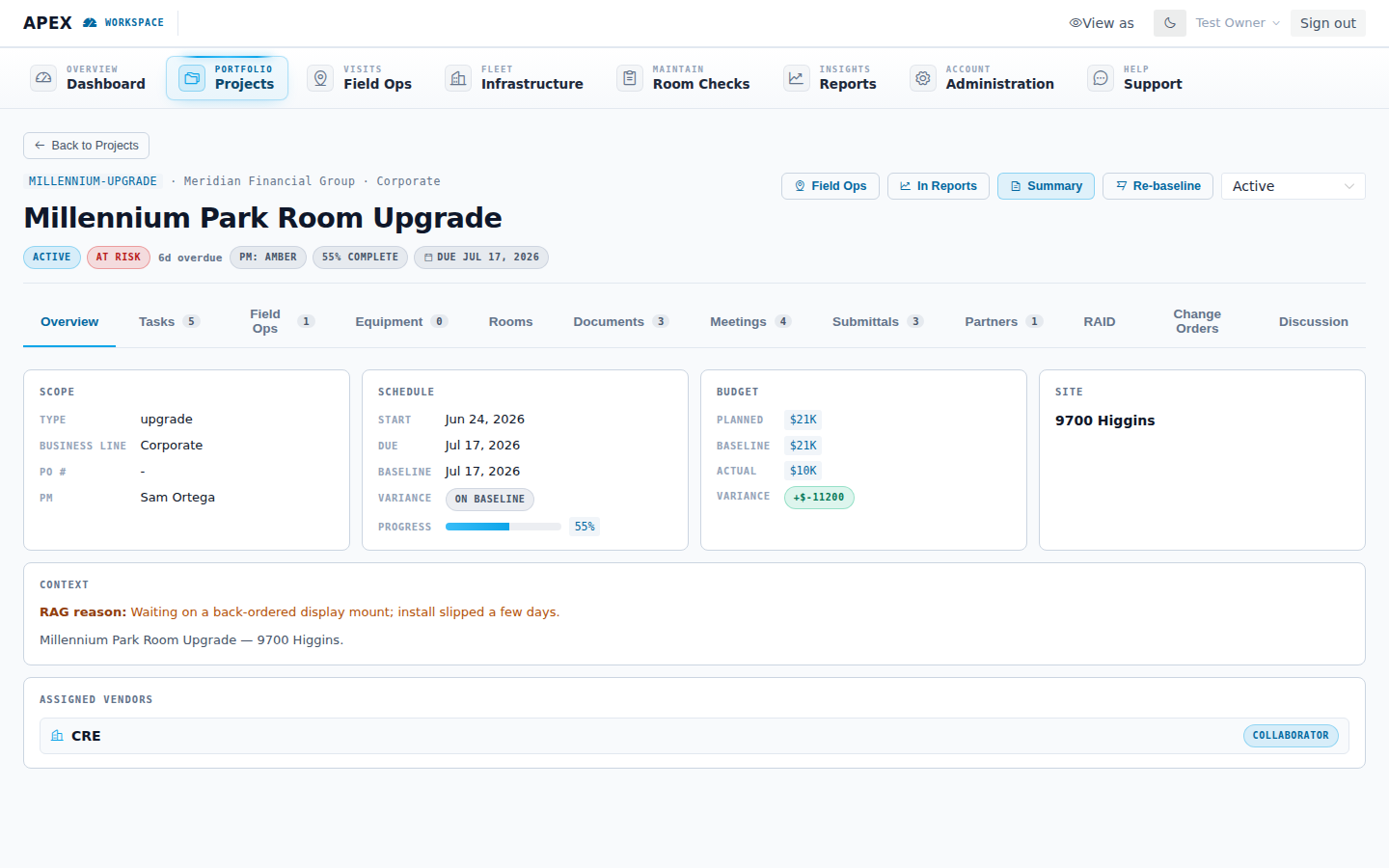The width and height of the screenshot is (1389, 868).
Task: Open the Equipment tab
Action: coord(401,322)
